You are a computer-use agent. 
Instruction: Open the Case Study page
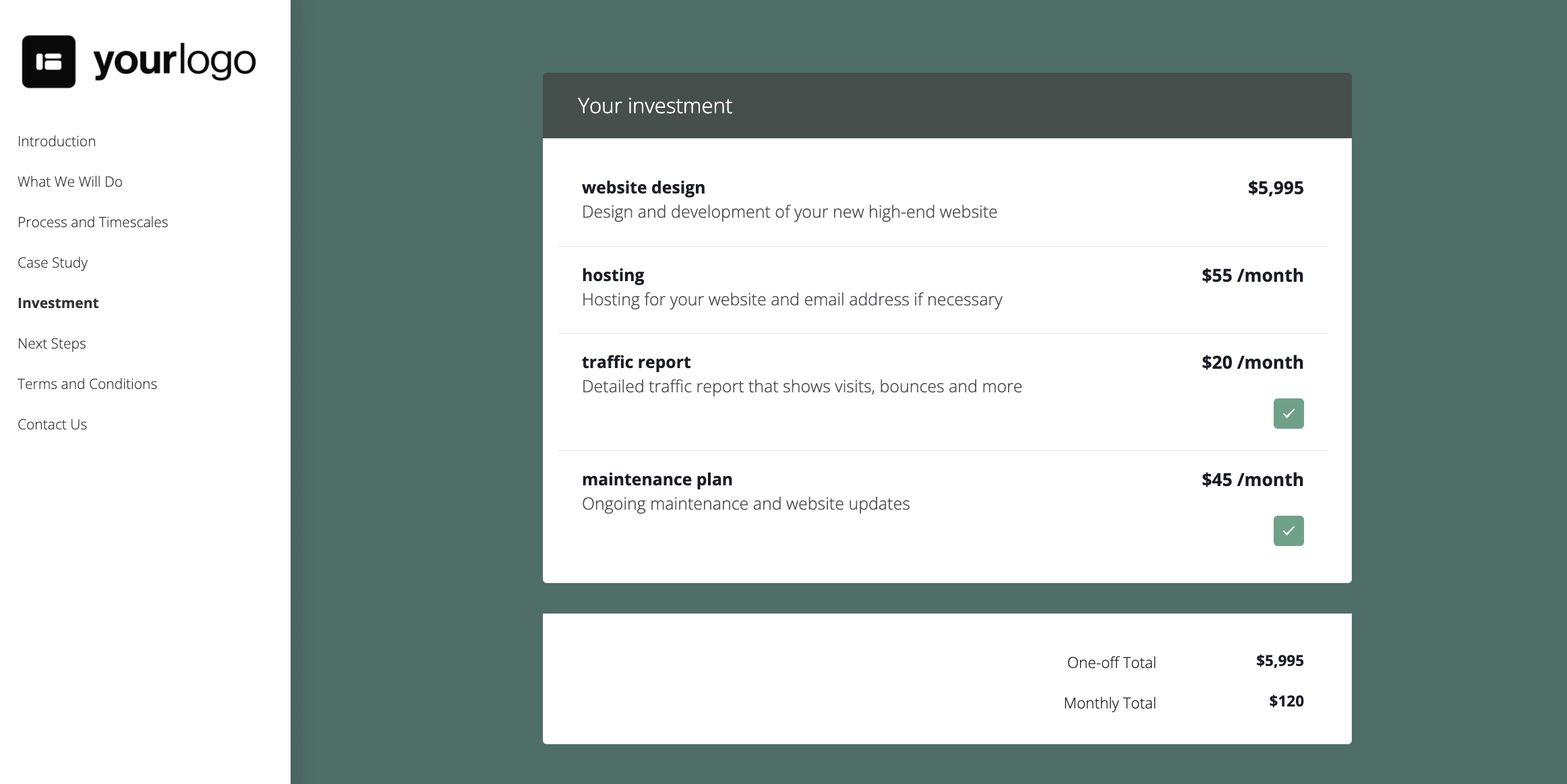tap(53, 263)
